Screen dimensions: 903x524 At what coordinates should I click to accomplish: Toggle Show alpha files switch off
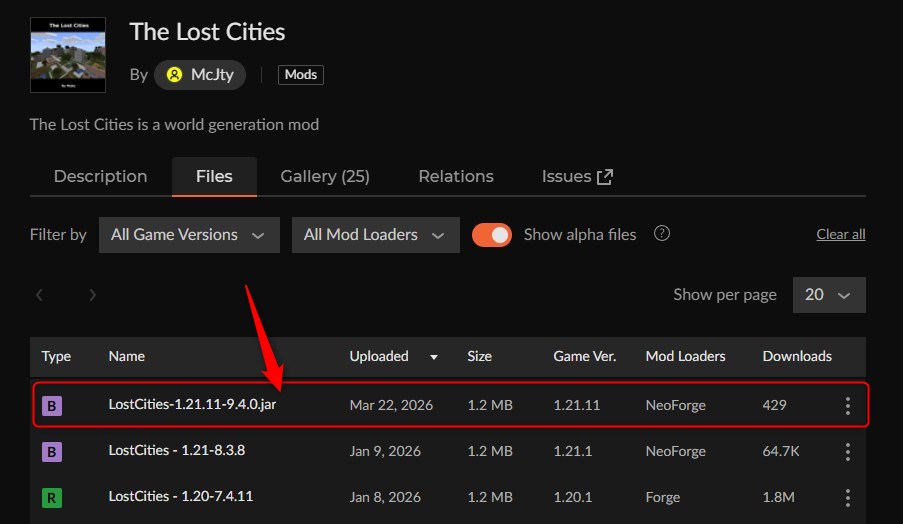tap(492, 235)
